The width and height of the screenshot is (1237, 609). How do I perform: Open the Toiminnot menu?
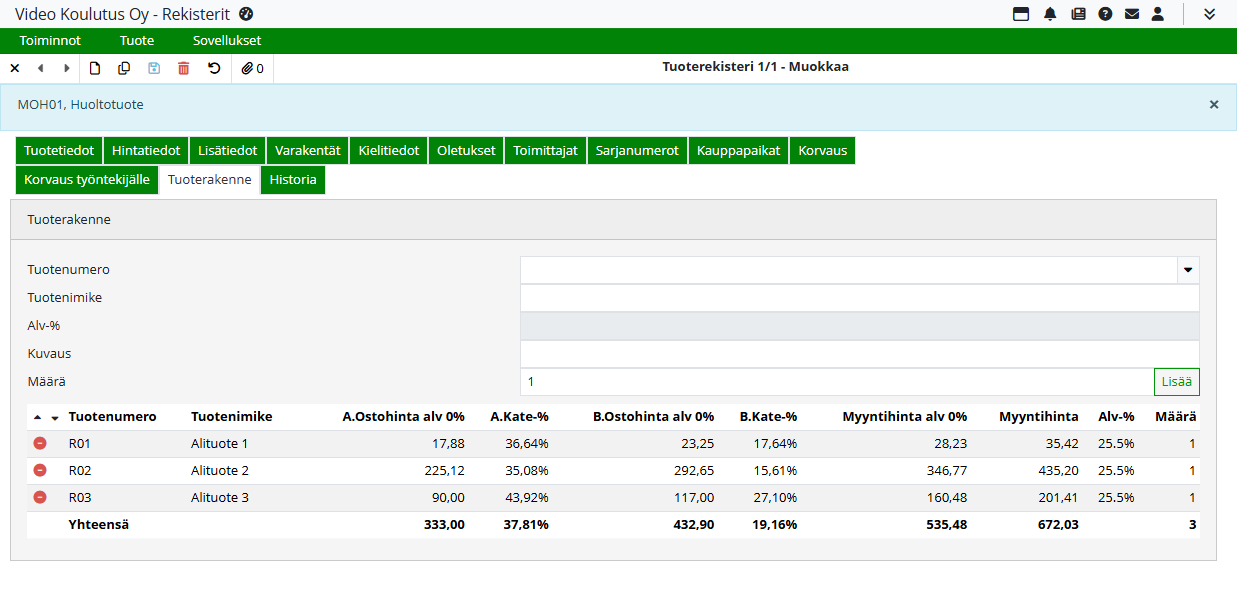50,41
